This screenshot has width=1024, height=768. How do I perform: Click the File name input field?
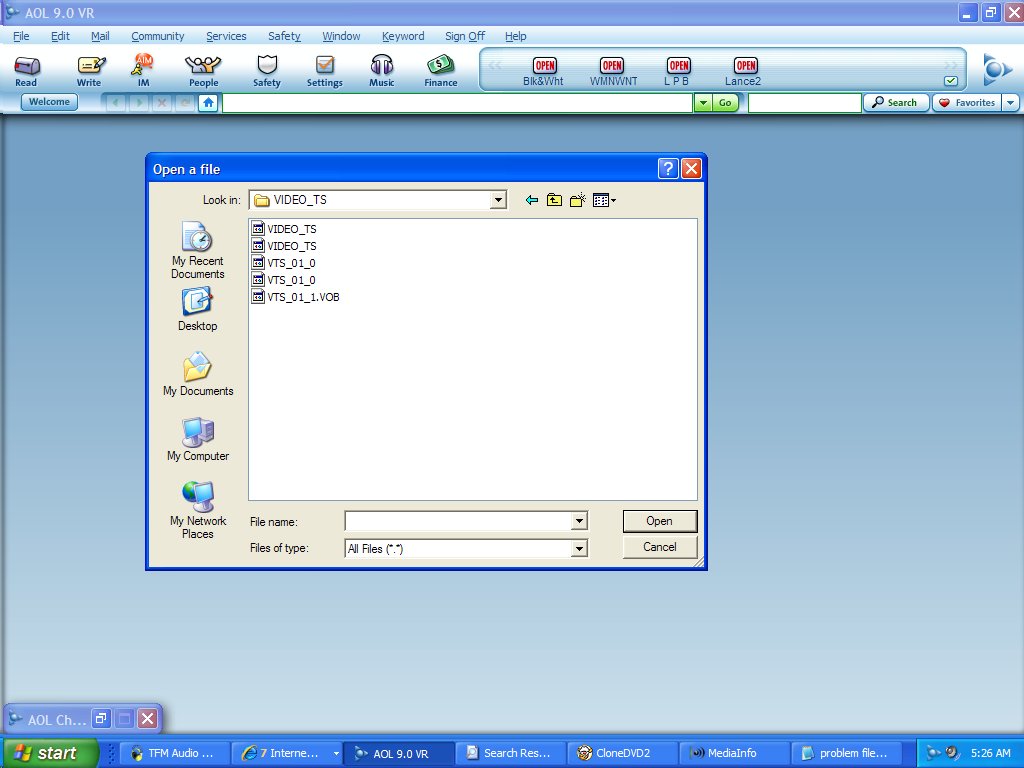[458, 521]
